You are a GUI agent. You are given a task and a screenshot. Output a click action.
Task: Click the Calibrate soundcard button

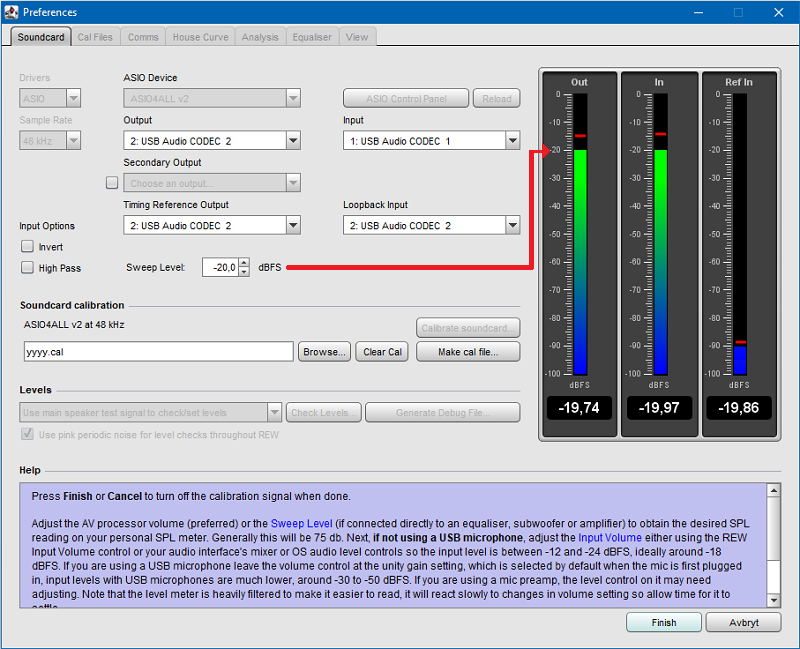(x=468, y=328)
